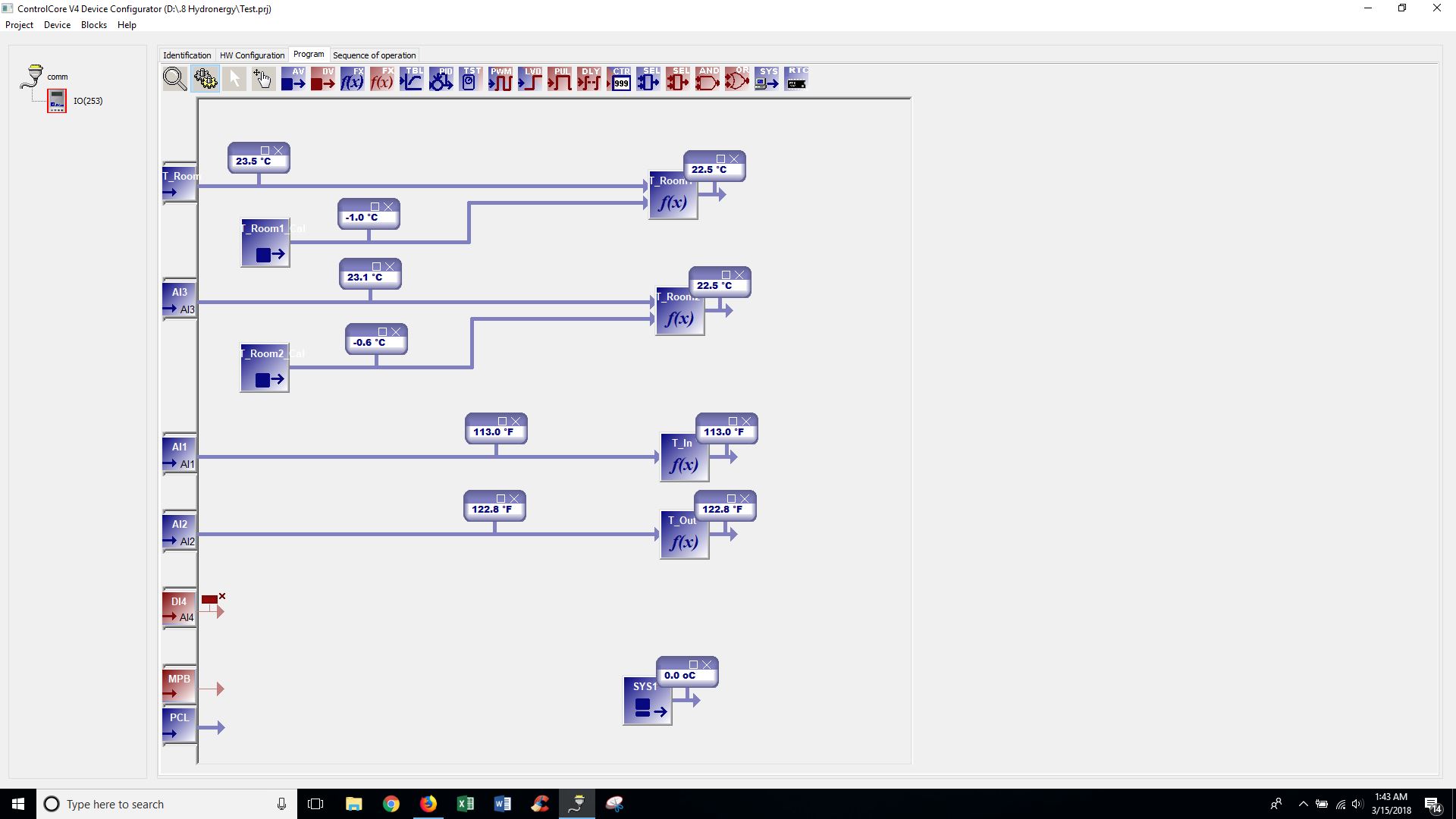This screenshot has height=819, width=1456.
Task: Pick the RTC clock block tool
Action: point(796,79)
